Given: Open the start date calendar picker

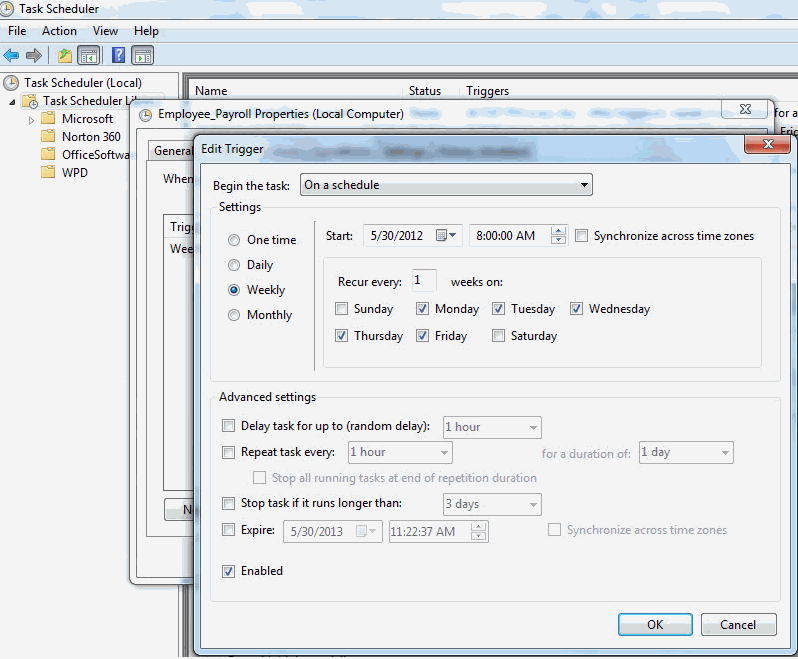Looking at the screenshot, I should 448,236.
